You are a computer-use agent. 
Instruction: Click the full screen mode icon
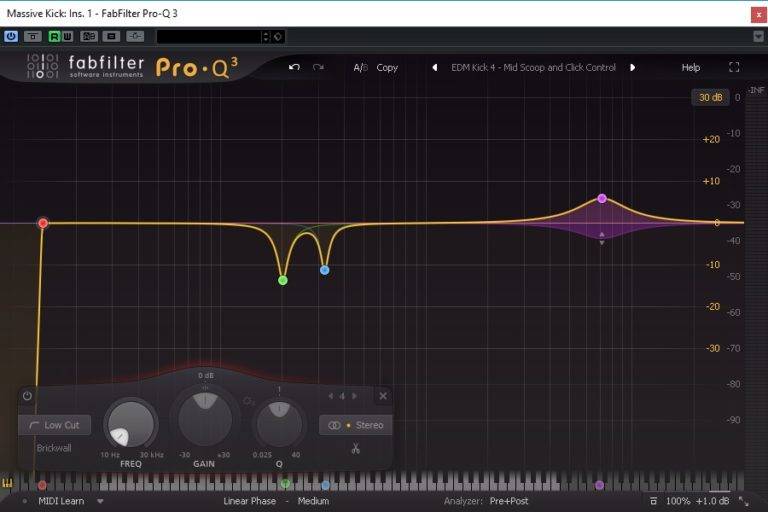pyautogui.click(x=734, y=67)
